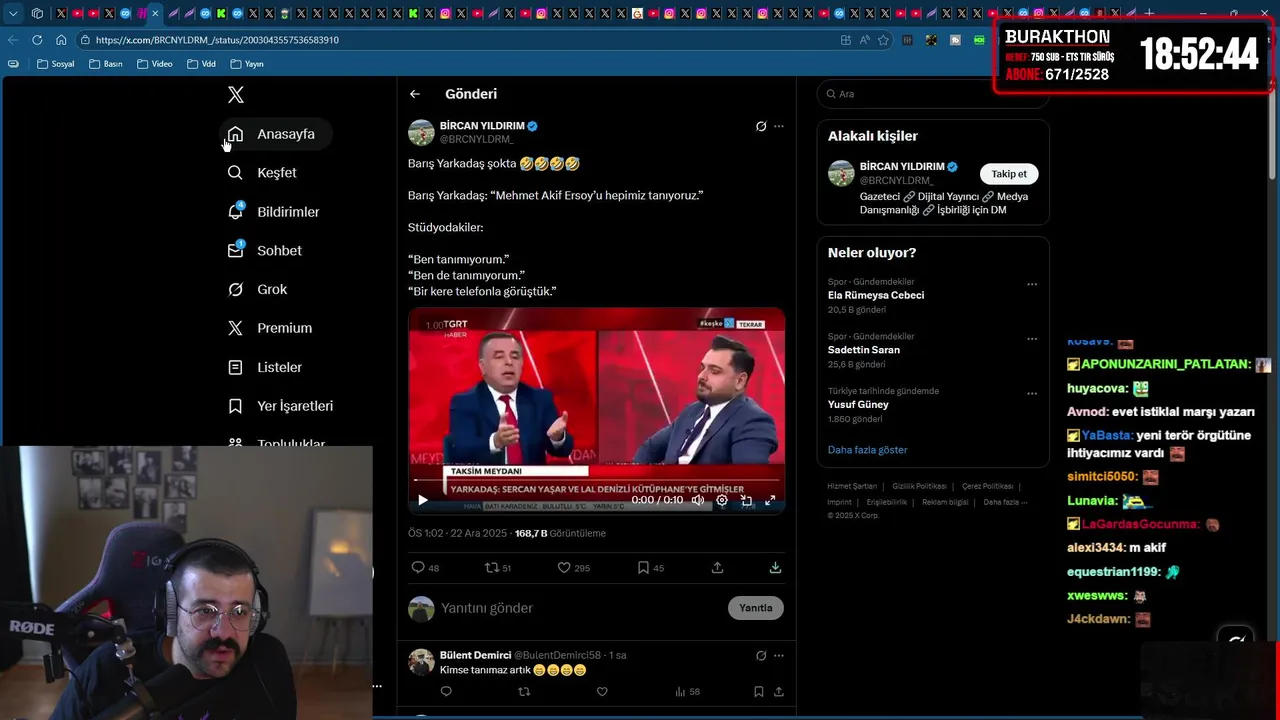This screenshot has width=1280, height=720.
Task: Click Grok icon on Bircan Yıldırım's post
Action: point(761,126)
